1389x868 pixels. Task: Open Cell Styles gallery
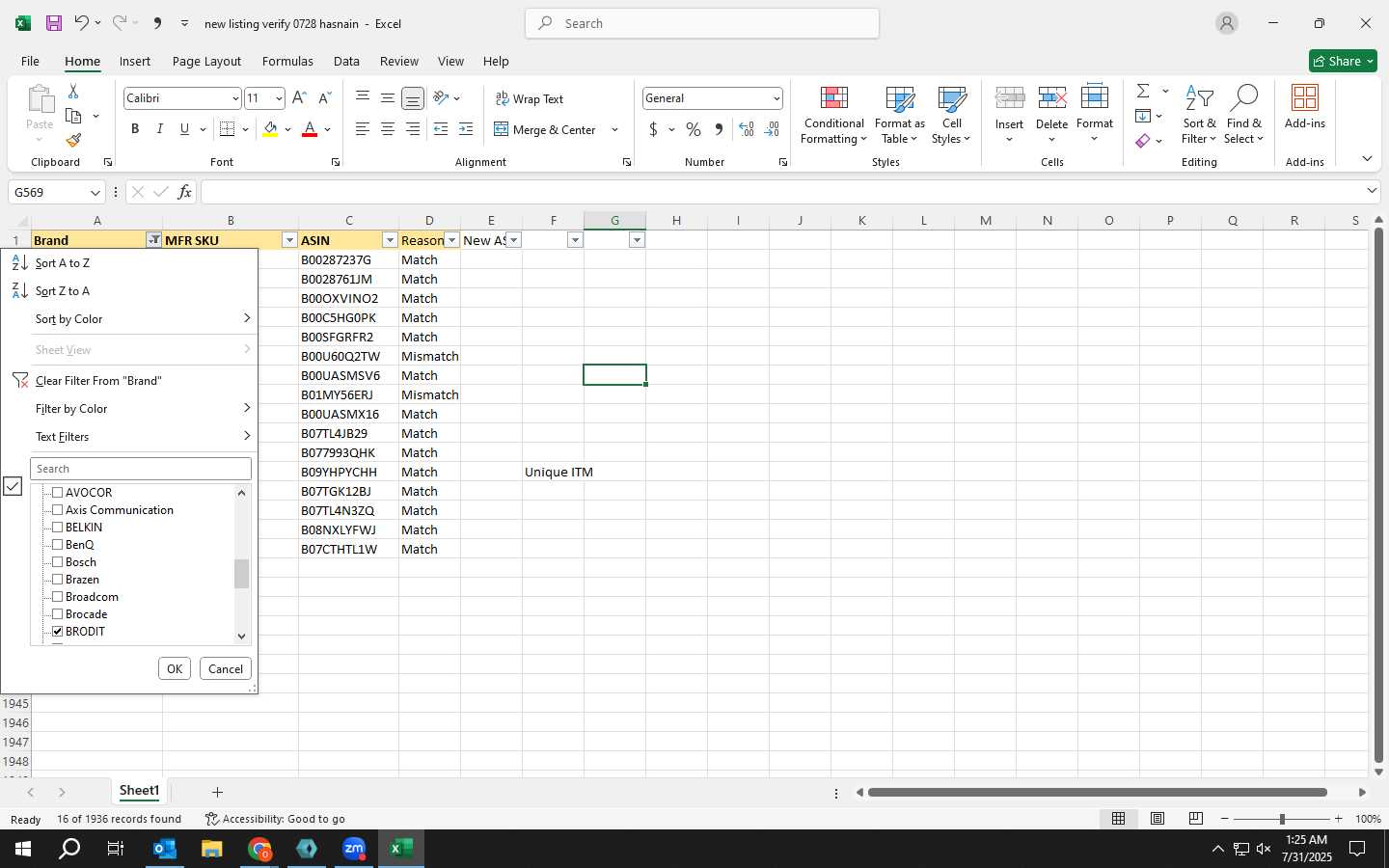point(952,115)
